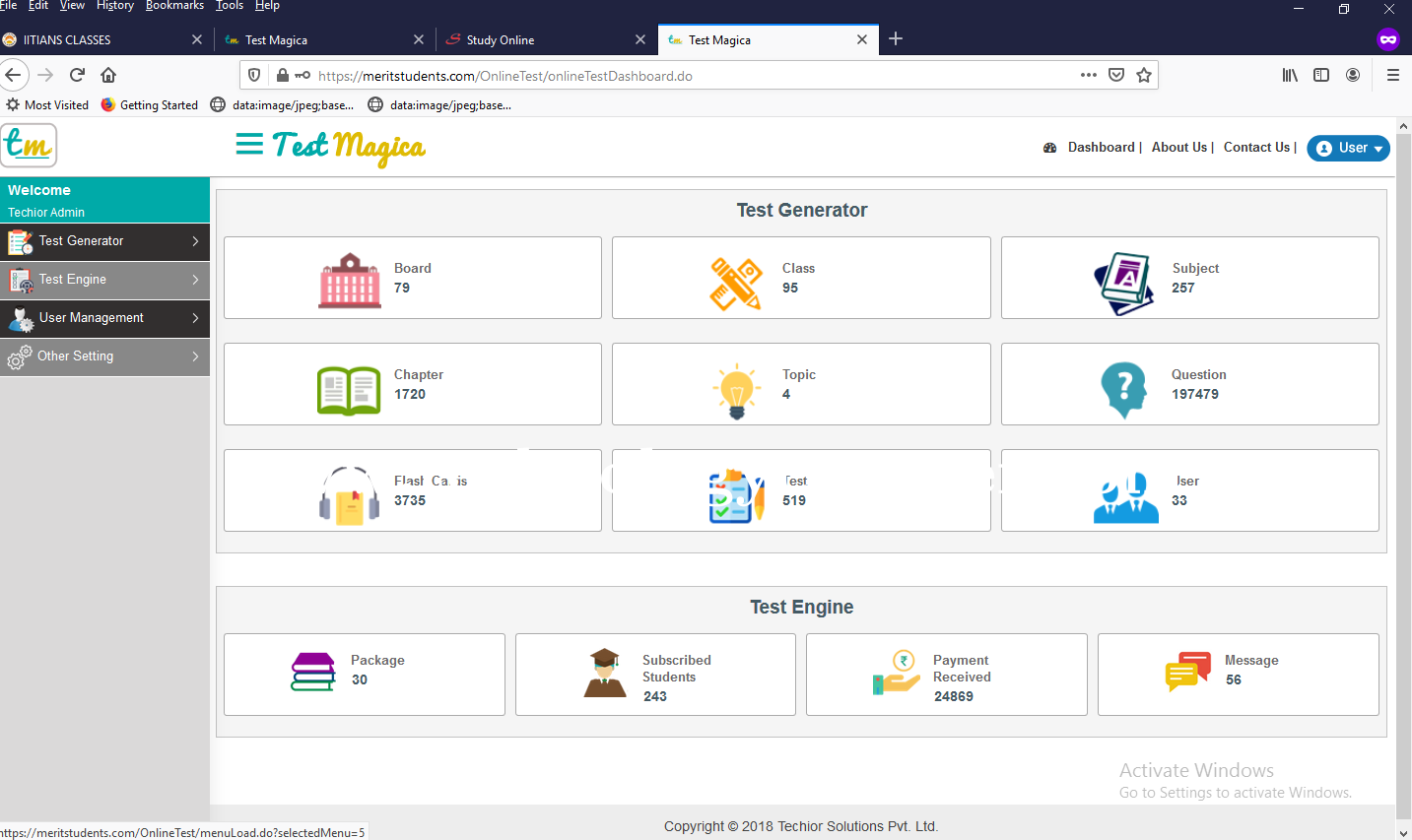The image size is (1412, 840).
Task: Click the Test clipboard icon
Action: click(737, 496)
